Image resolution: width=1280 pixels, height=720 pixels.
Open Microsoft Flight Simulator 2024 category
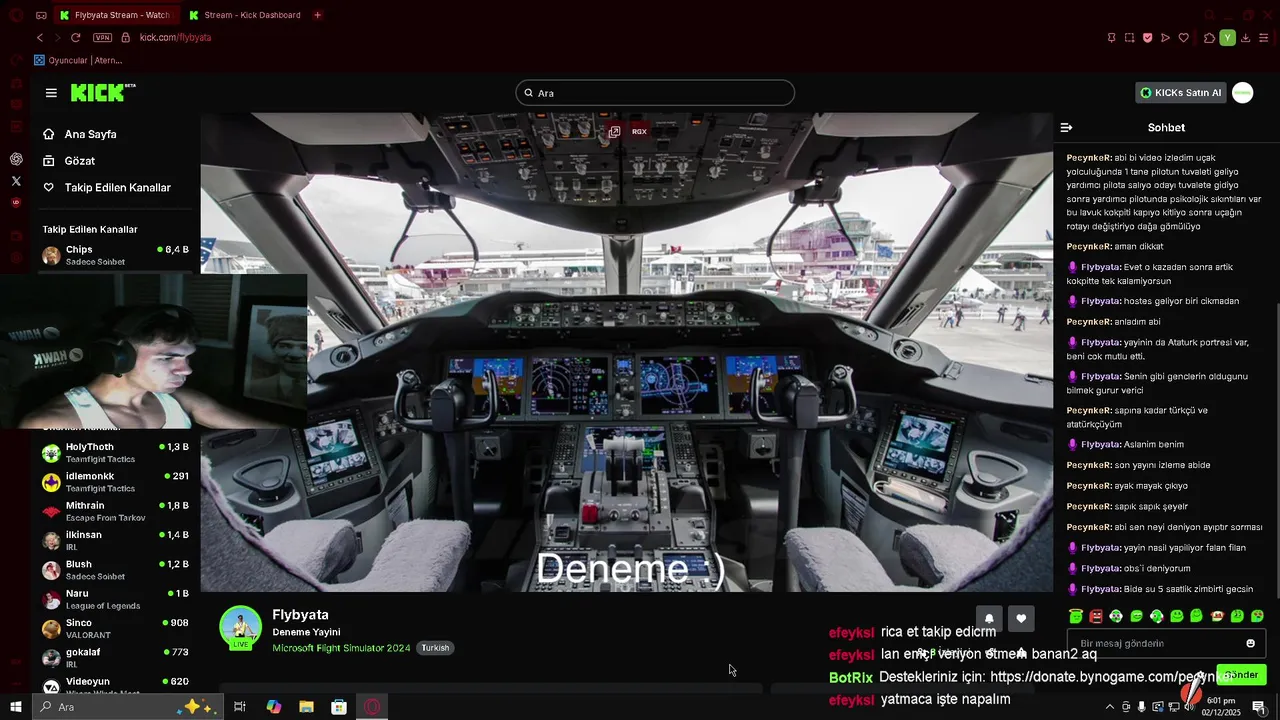coord(341,648)
